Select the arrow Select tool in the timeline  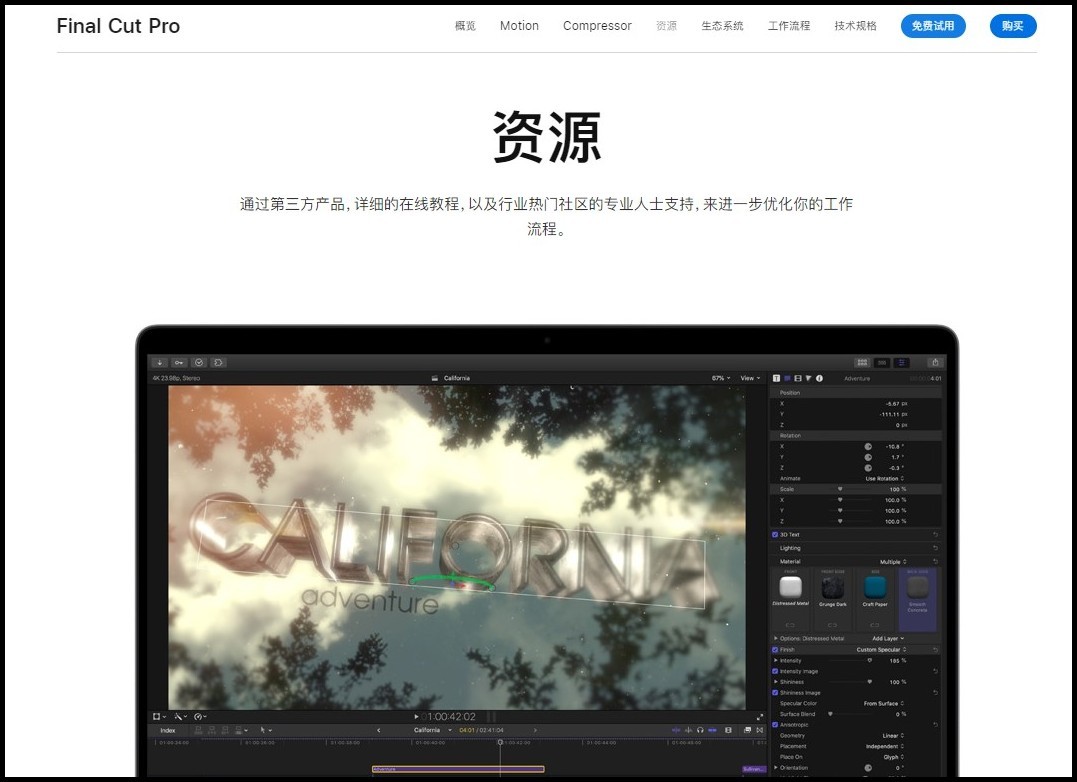click(x=262, y=730)
